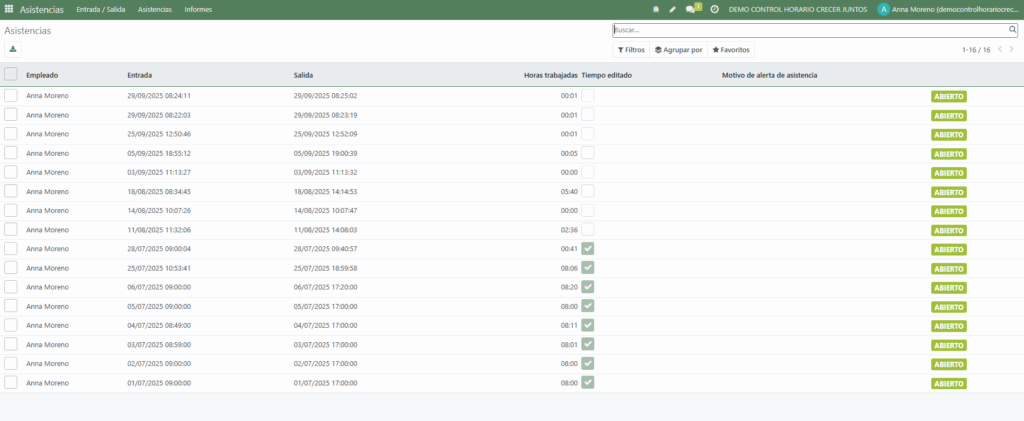Sort by the Horas trabajadas column header
The image size is (1024, 421).
coord(550,75)
